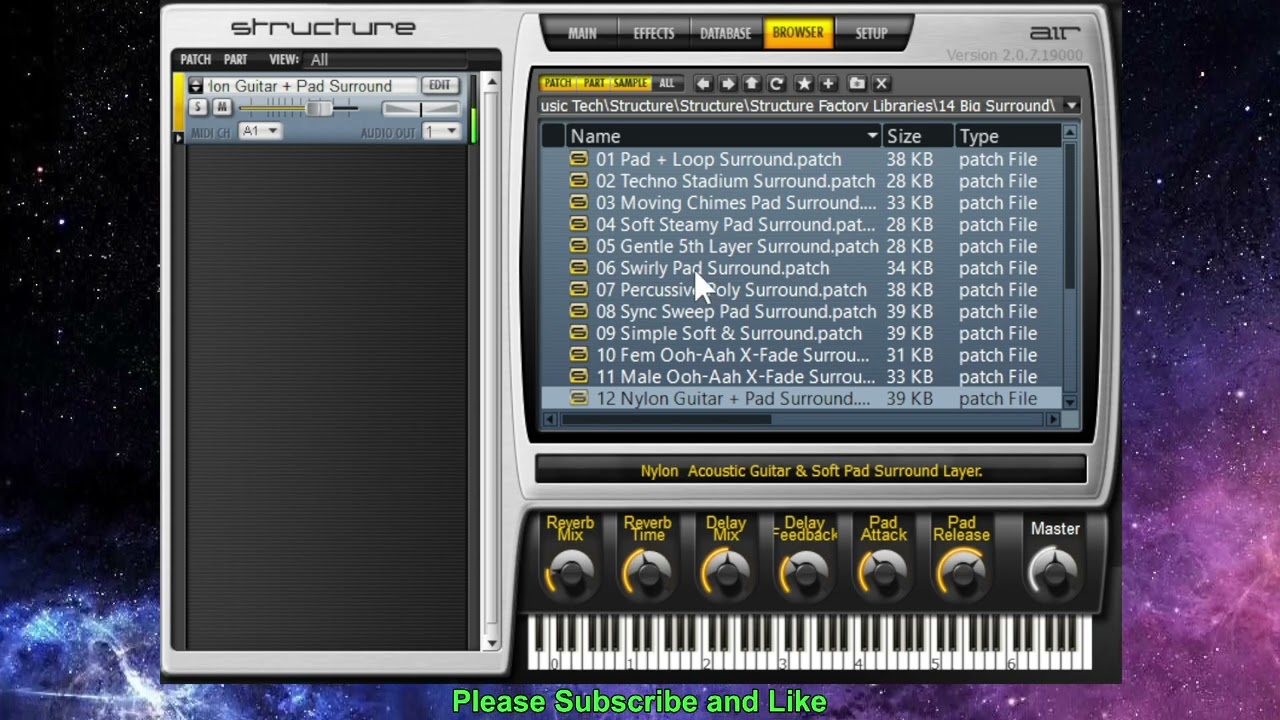Screen dimensions: 1280x720
Task: Click icon of 03 Moving Chimes Pad Surround
Action: tap(578, 203)
